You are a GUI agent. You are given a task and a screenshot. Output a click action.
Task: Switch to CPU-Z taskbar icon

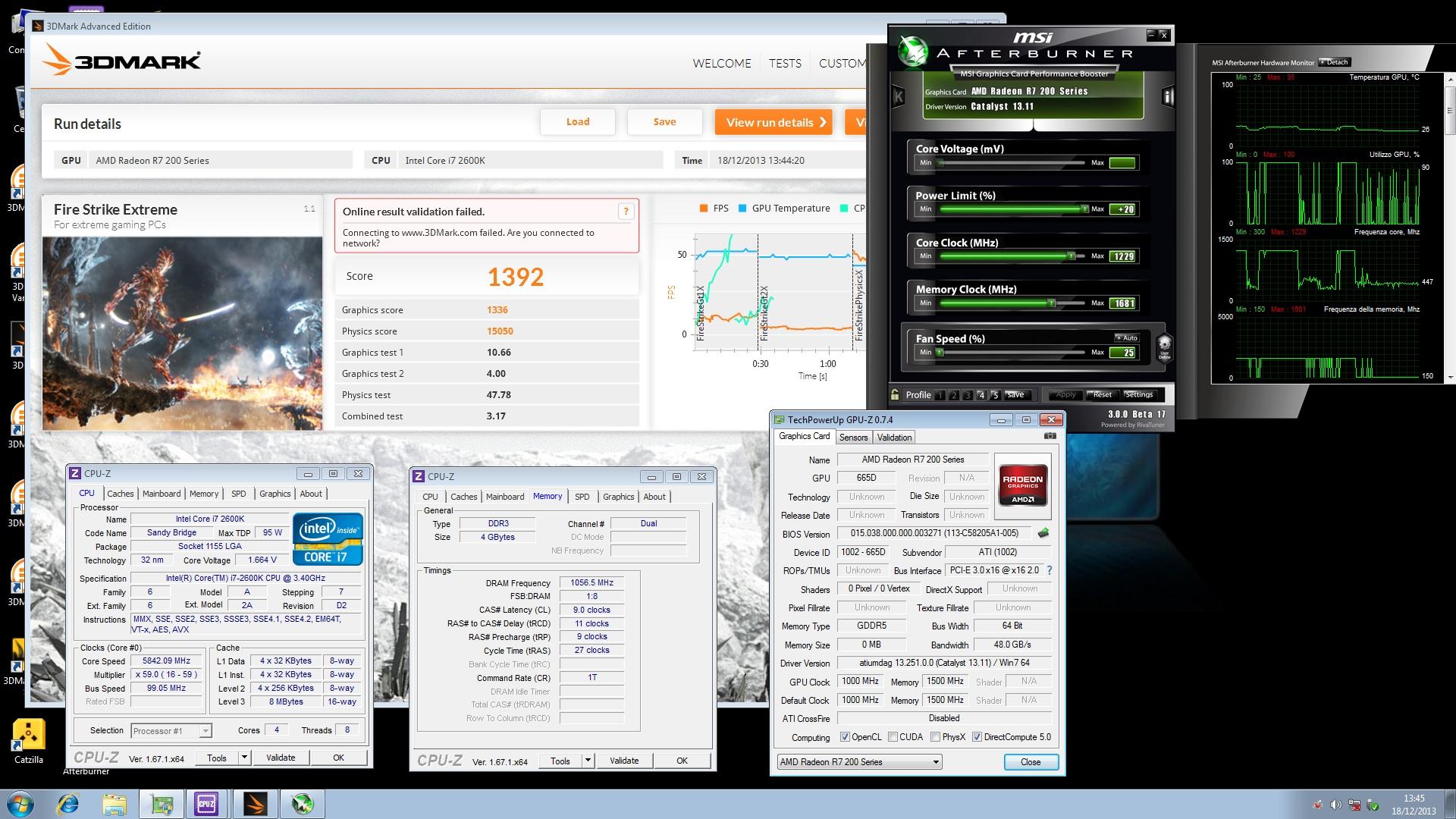(x=206, y=804)
